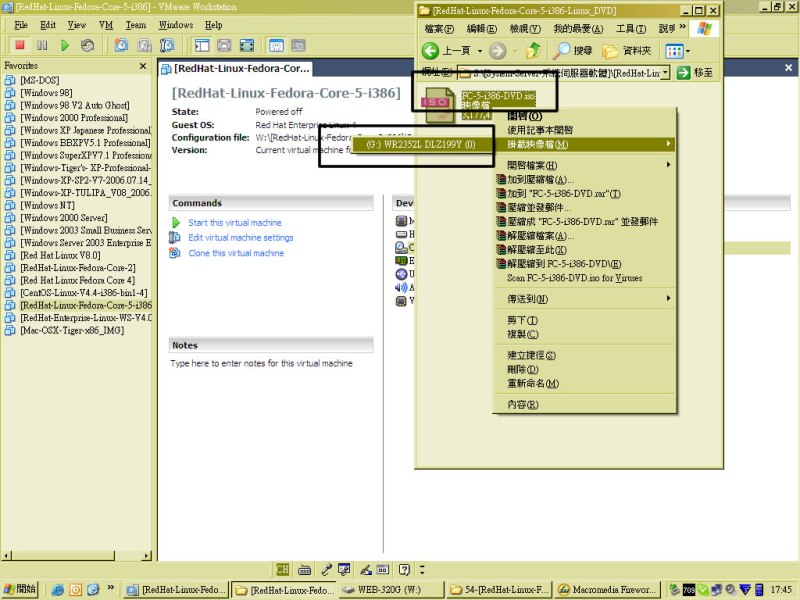Click the RedHat-Linux-Fedora-Cor... tab
This screenshot has height=600, width=800.
click(x=236, y=69)
